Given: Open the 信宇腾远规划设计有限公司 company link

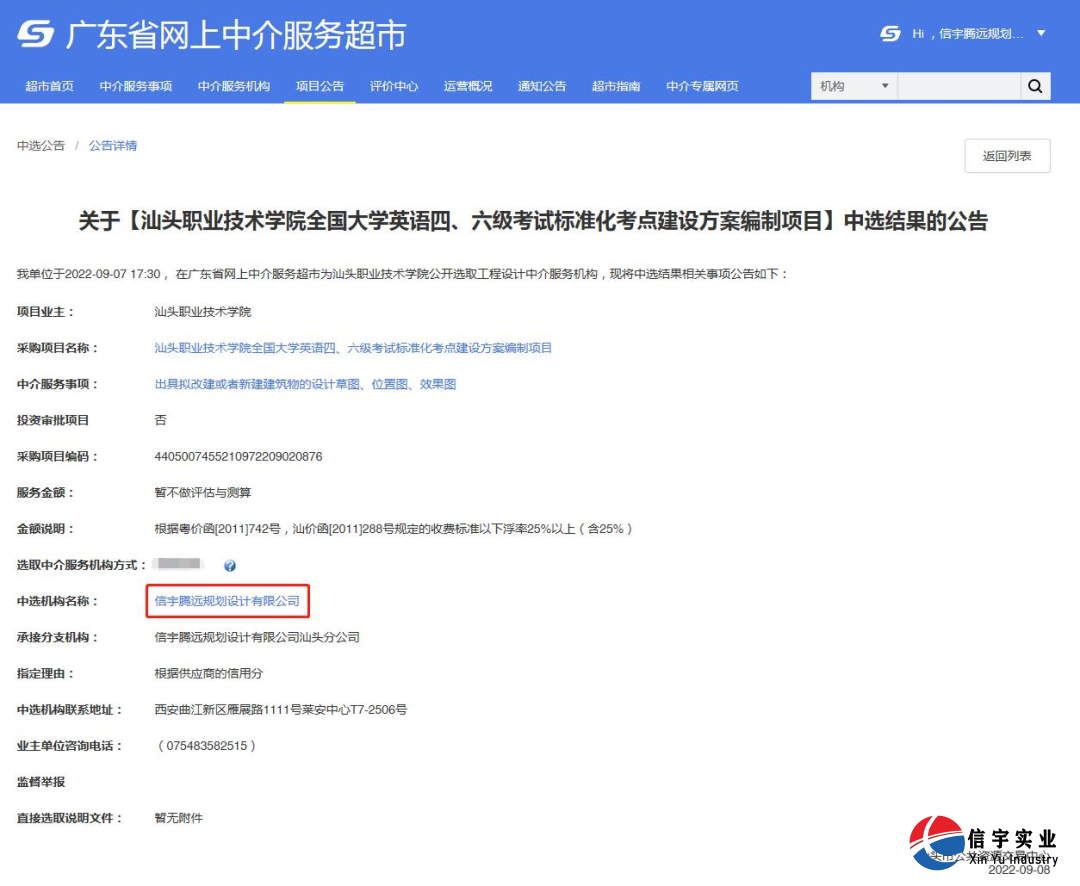Looking at the screenshot, I should click(x=229, y=601).
